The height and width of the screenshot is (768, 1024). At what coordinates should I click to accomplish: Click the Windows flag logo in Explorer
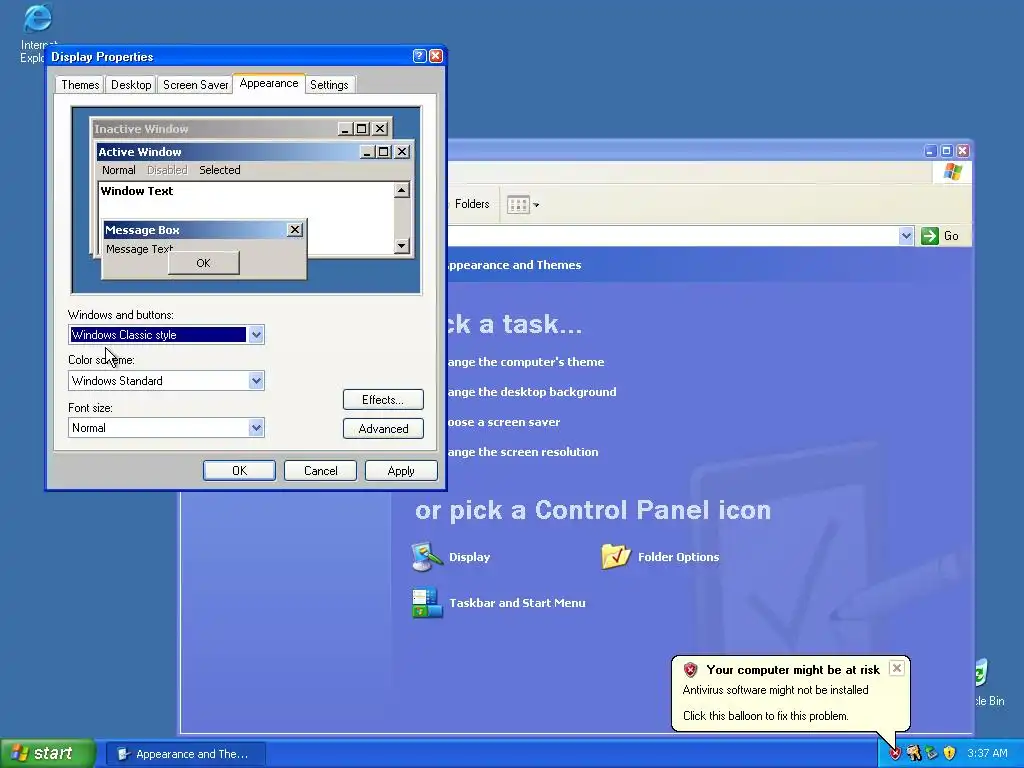pyautogui.click(x=952, y=172)
